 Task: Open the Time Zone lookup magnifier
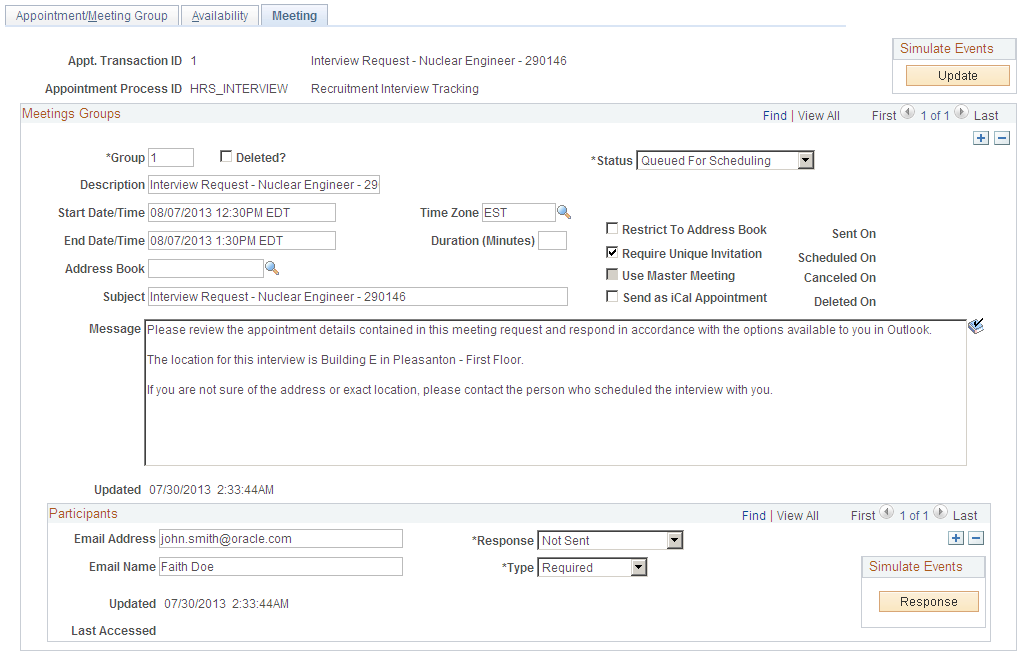click(565, 212)
